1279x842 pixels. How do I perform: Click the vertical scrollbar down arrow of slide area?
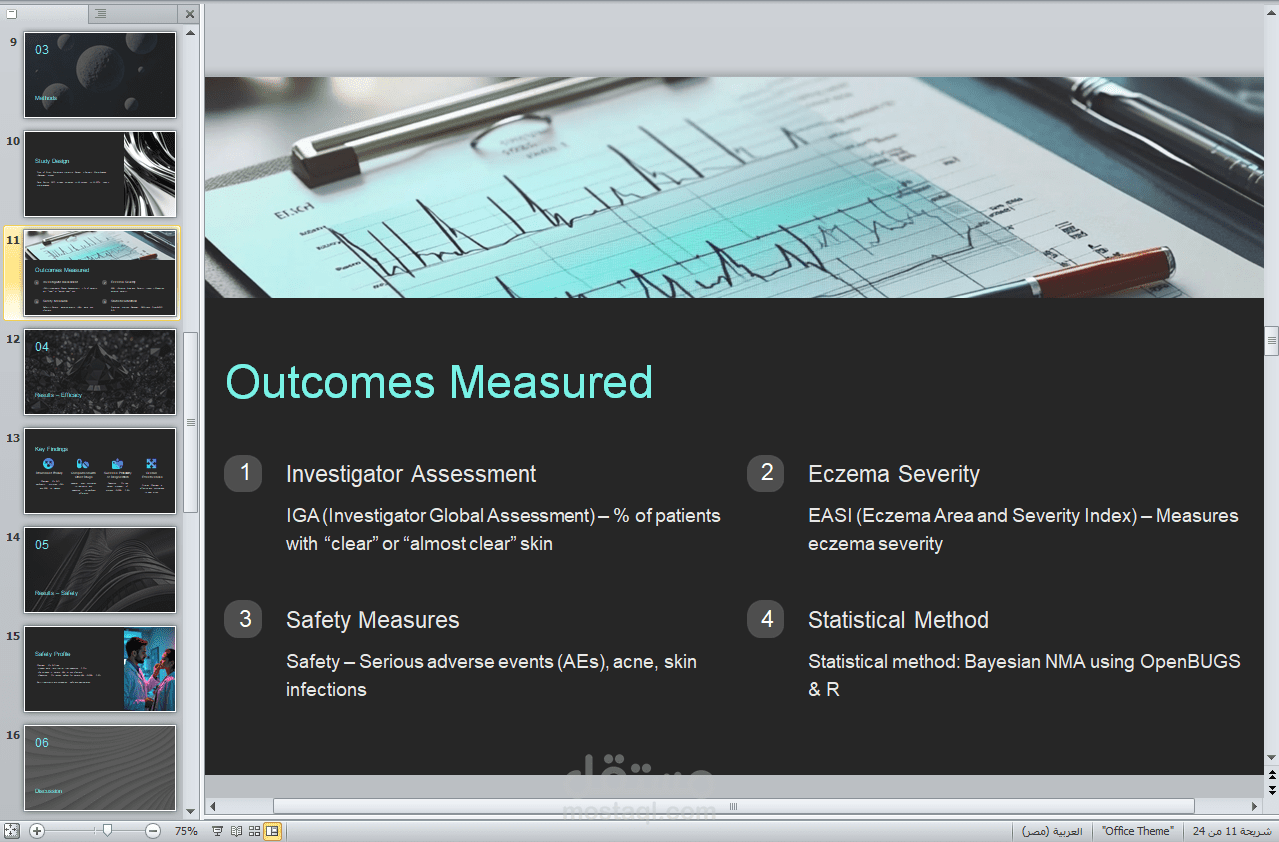(x=1271, y=759)
